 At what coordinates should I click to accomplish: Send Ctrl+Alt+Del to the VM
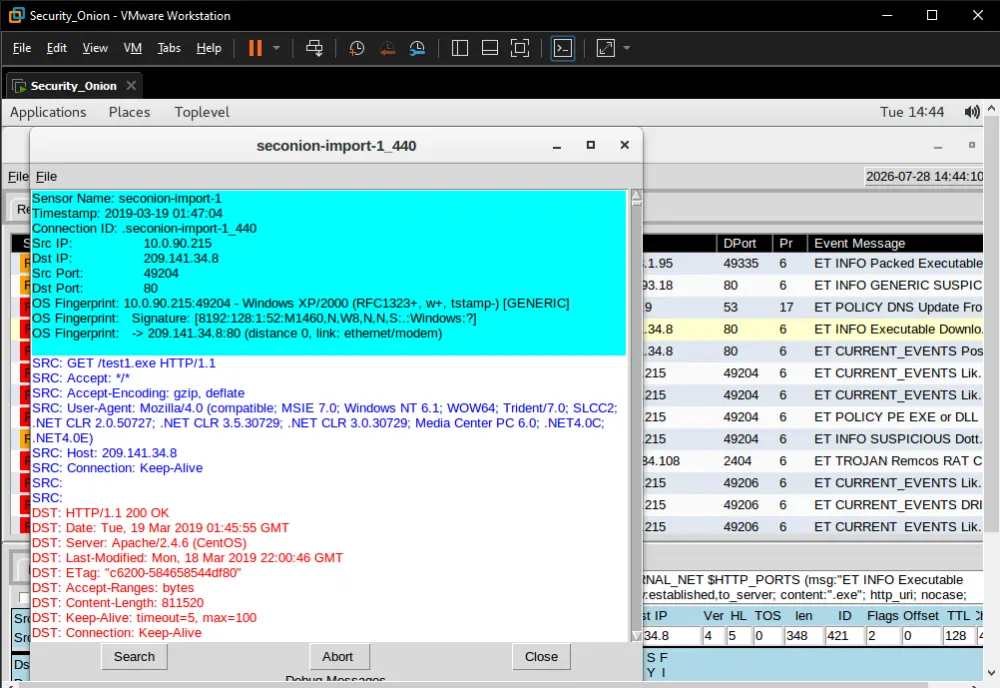(x=314, y=48)
